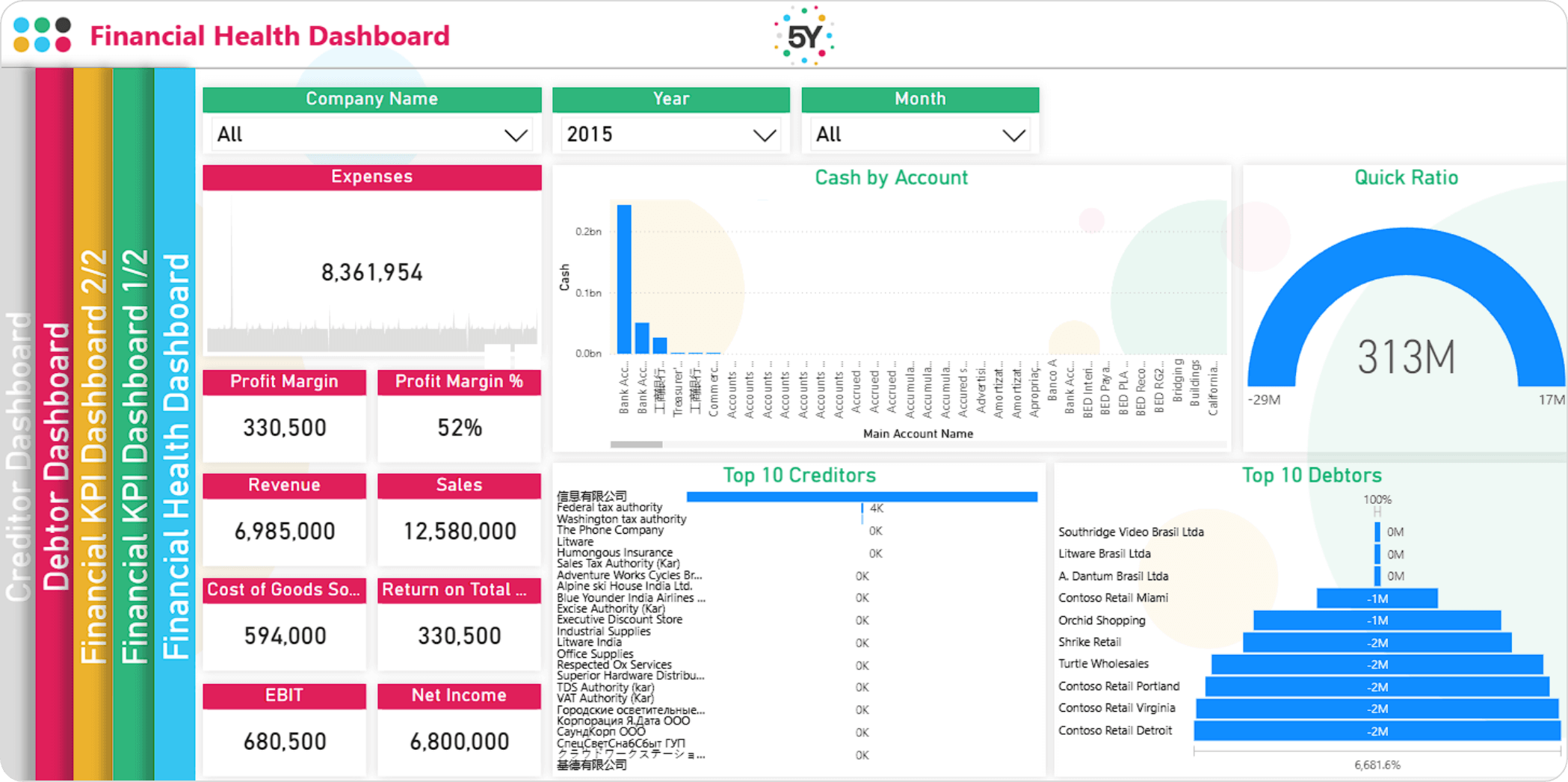Click Return on Total card value 330,500

tap(460, 636)
